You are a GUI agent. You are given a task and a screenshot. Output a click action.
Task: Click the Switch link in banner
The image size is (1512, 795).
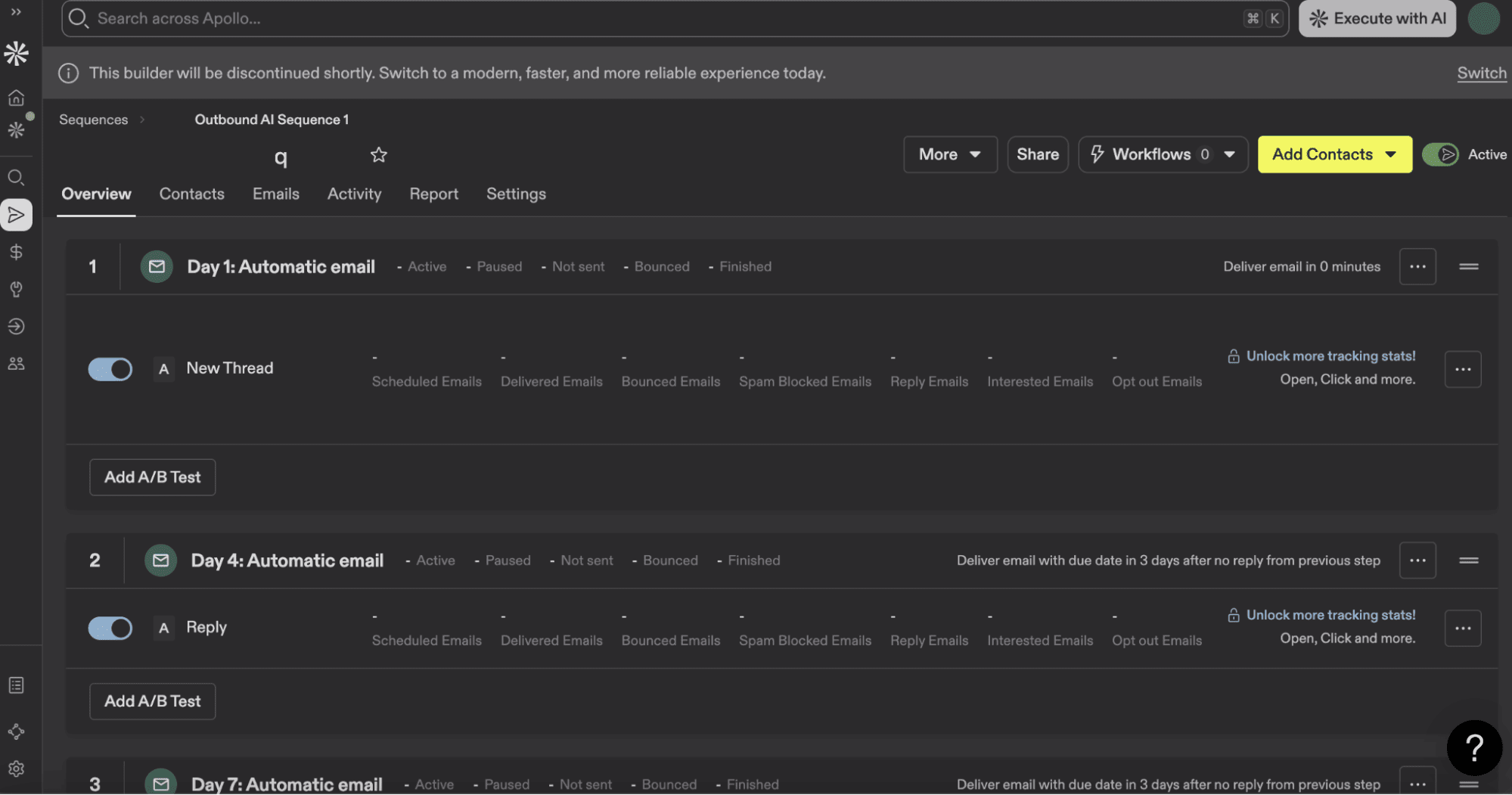[x=1481, y=73]
